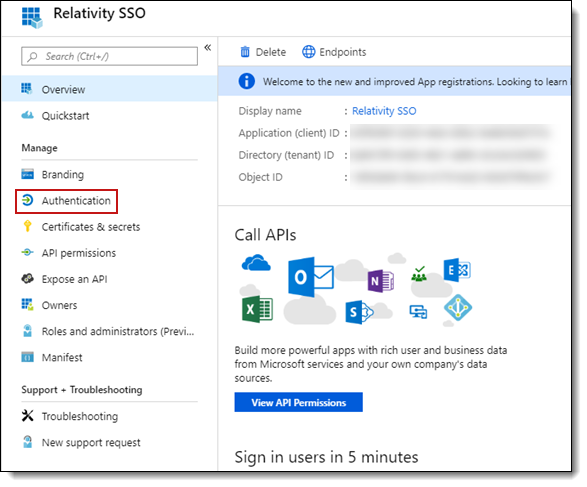
Task: Go to Certificates & secrets
Action: [x=109, y=227]
